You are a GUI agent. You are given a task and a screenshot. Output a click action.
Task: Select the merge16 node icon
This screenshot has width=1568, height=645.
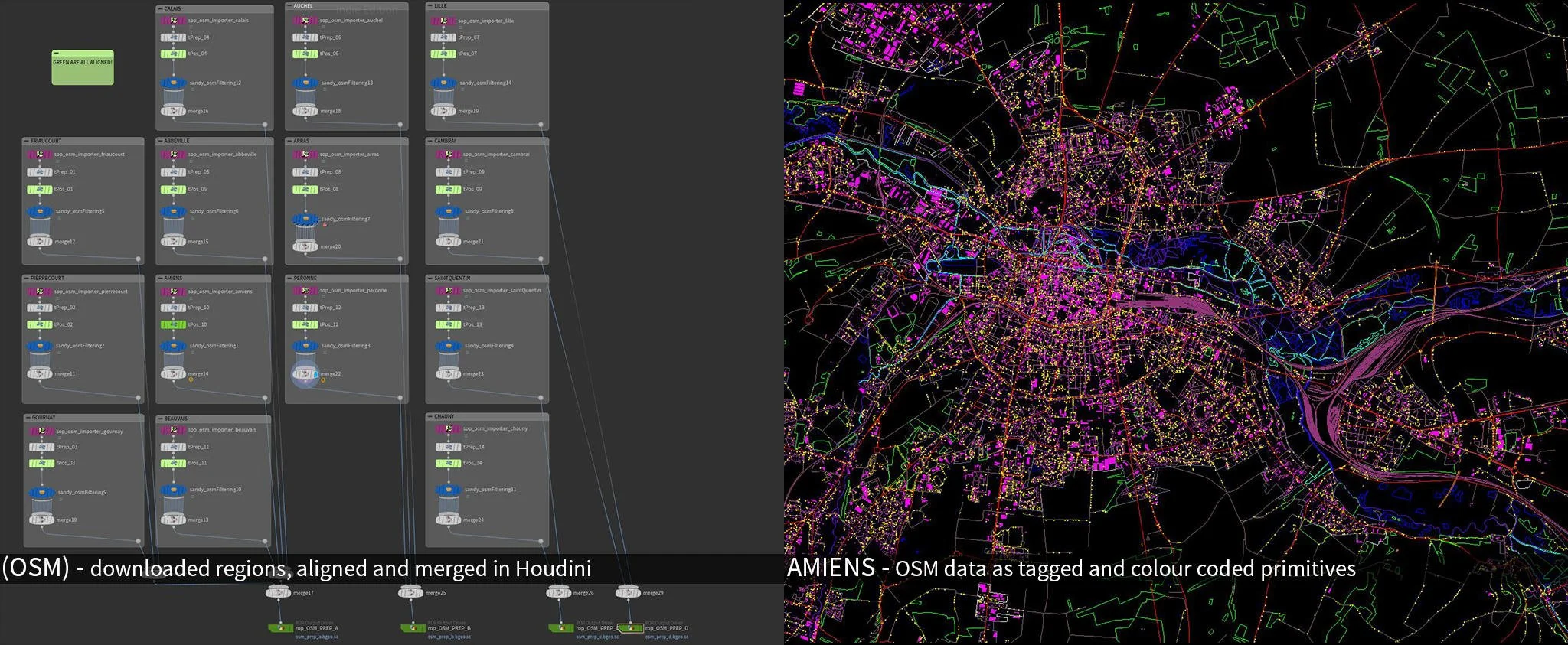coord(174,111)
